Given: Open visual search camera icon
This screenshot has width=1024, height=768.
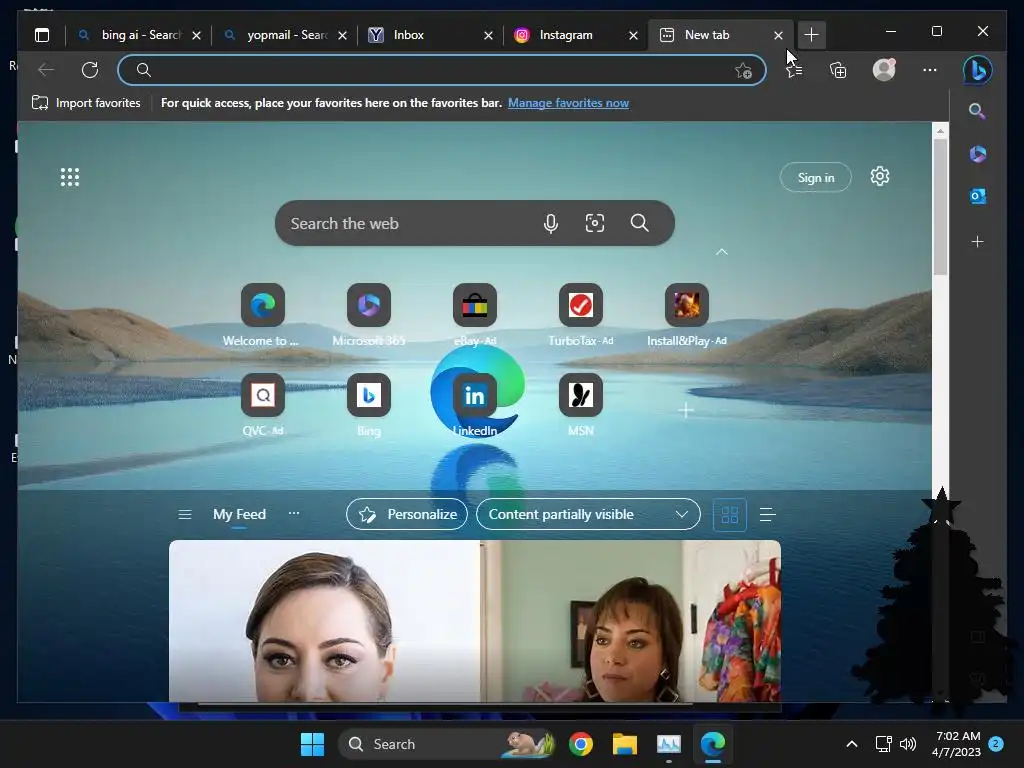Looking at the screenshot, I should [x=594, y=223].
